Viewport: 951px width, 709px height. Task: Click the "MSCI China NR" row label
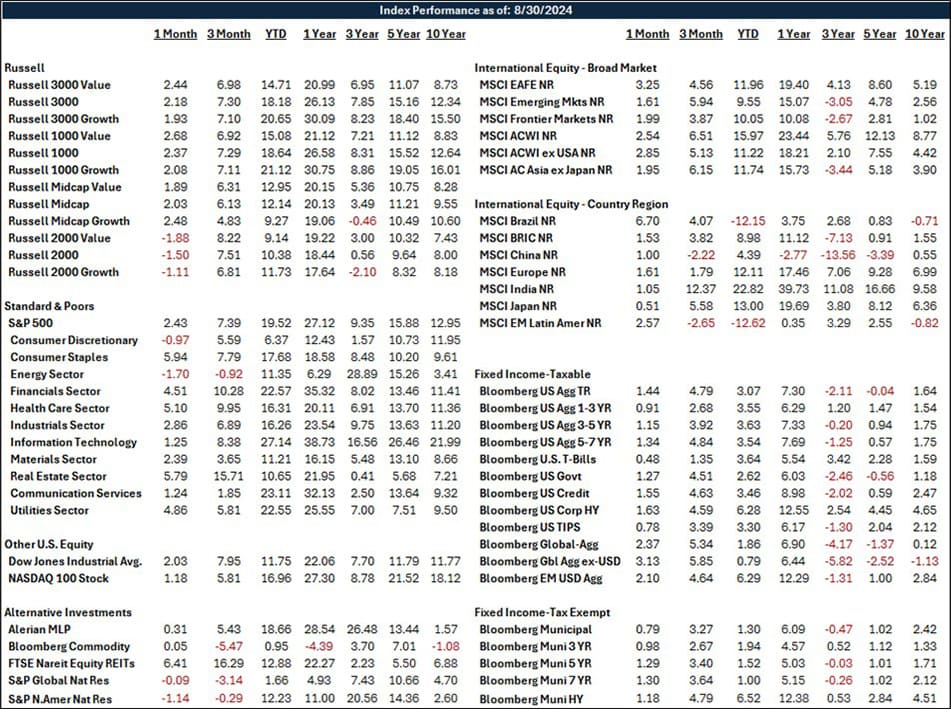[x=519, y=255]
